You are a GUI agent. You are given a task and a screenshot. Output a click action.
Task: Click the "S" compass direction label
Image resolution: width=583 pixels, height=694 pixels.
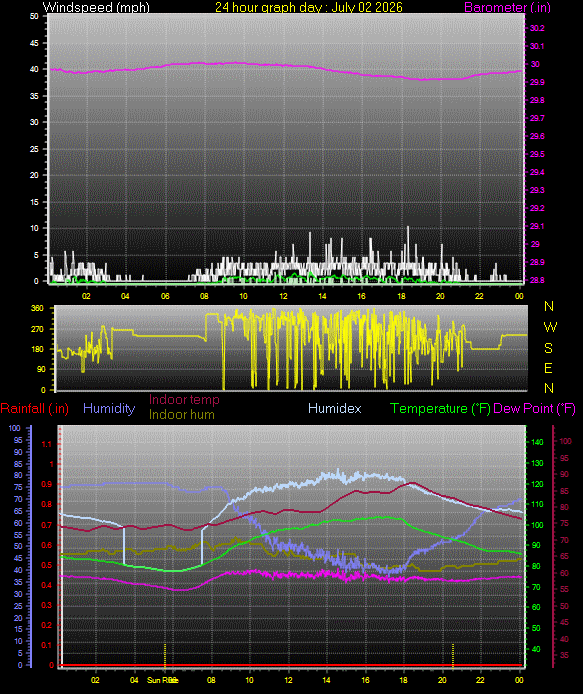(548, 348)
